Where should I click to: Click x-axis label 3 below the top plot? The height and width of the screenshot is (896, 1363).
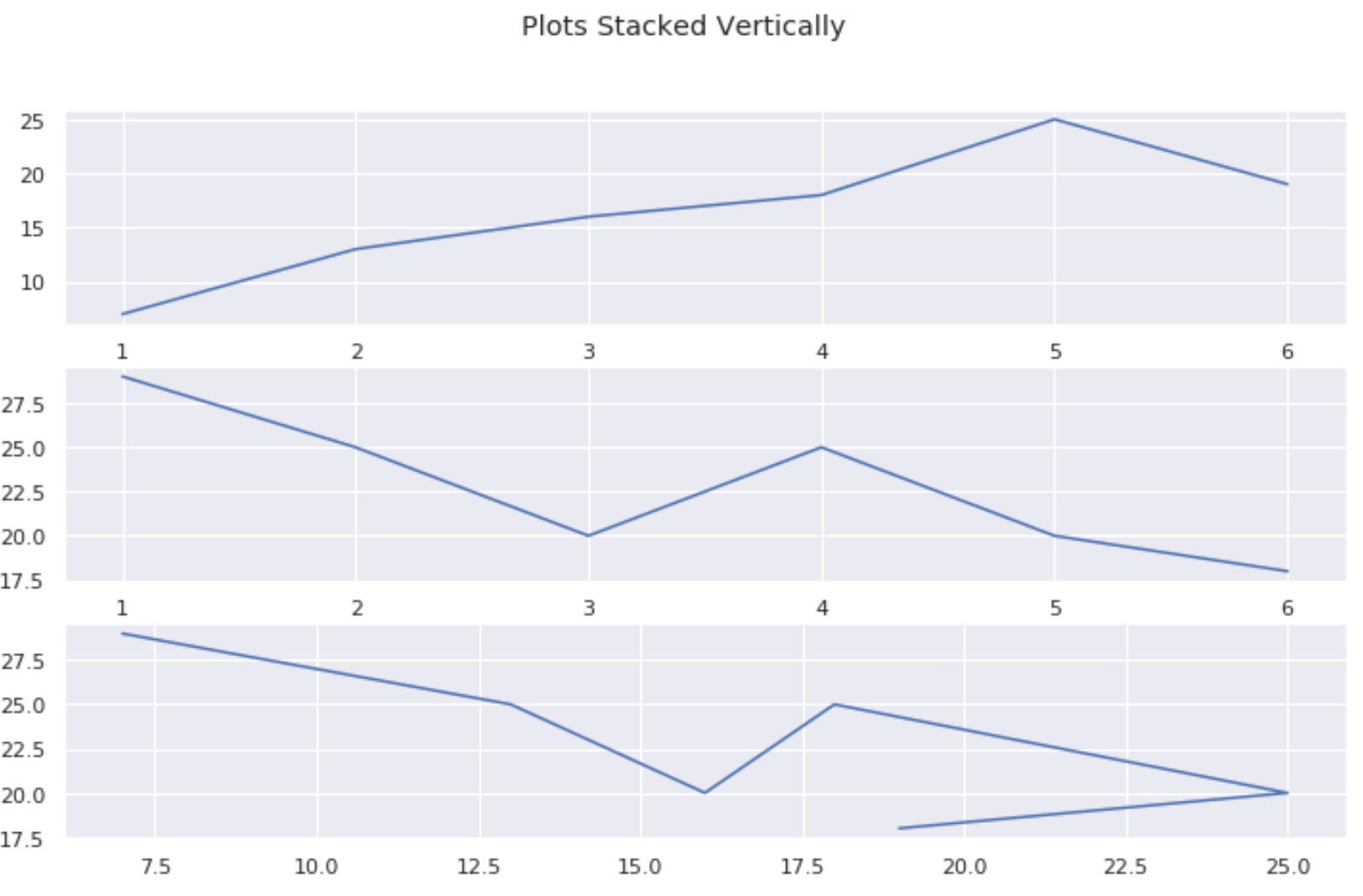click(x=589, y=351)
